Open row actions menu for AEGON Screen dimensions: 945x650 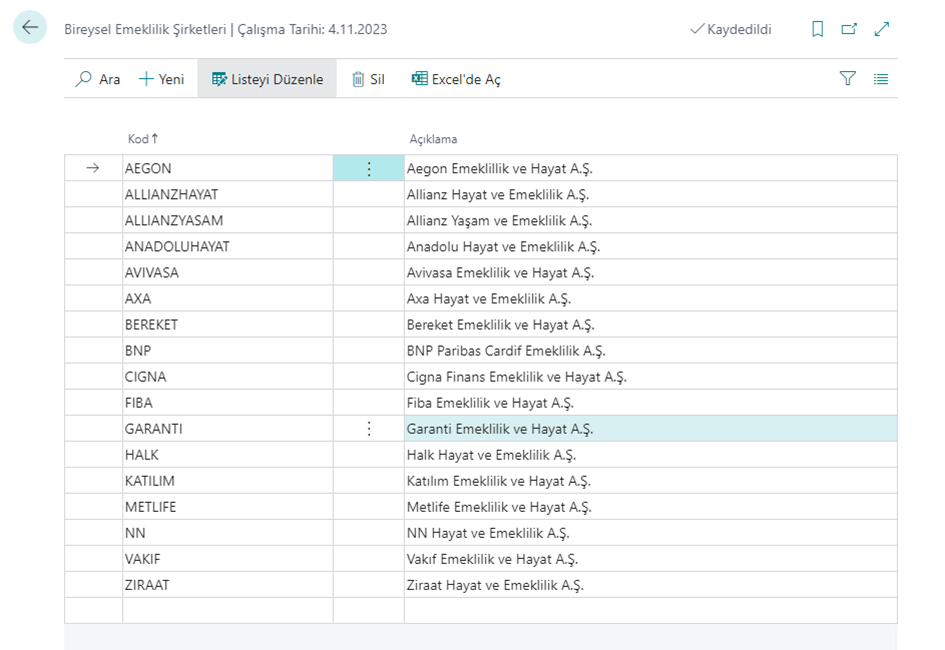coord(369,169)
